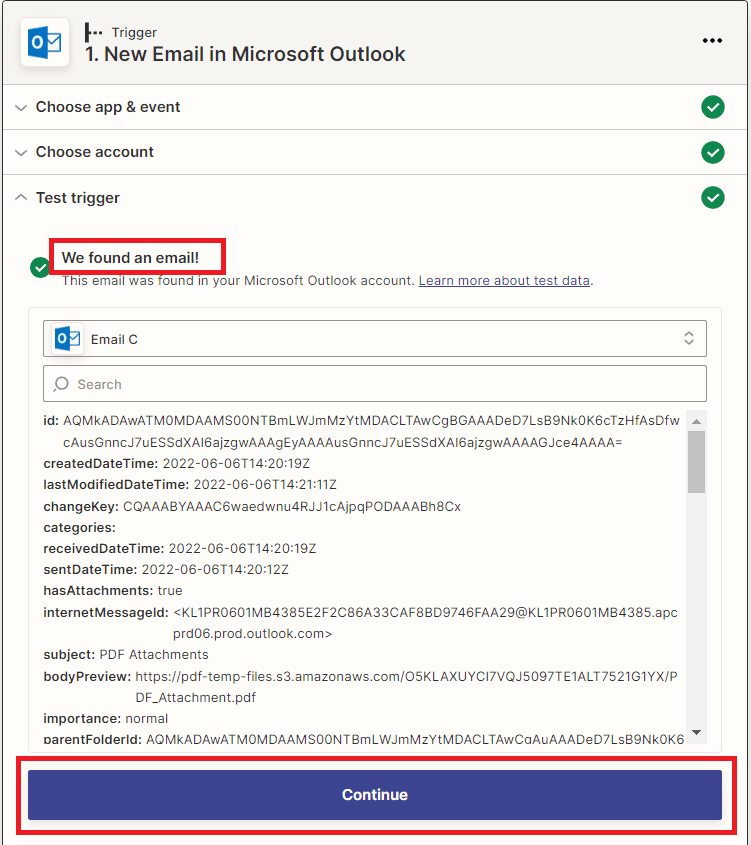The image size is (751, 845).
Task: Collapse the Test trigger section
Action: tap(78, 198)
